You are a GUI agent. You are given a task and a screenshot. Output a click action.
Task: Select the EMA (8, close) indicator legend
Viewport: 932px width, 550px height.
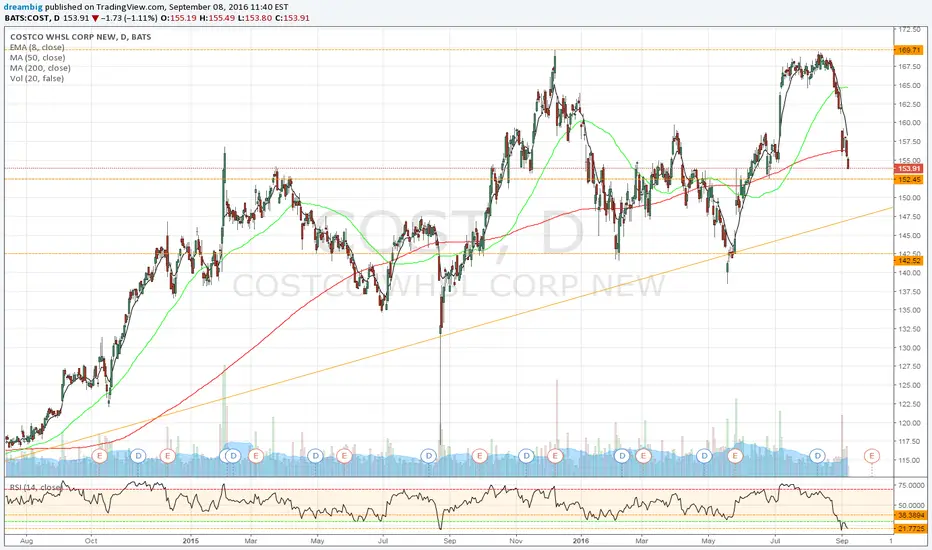(x=37, y=47)
